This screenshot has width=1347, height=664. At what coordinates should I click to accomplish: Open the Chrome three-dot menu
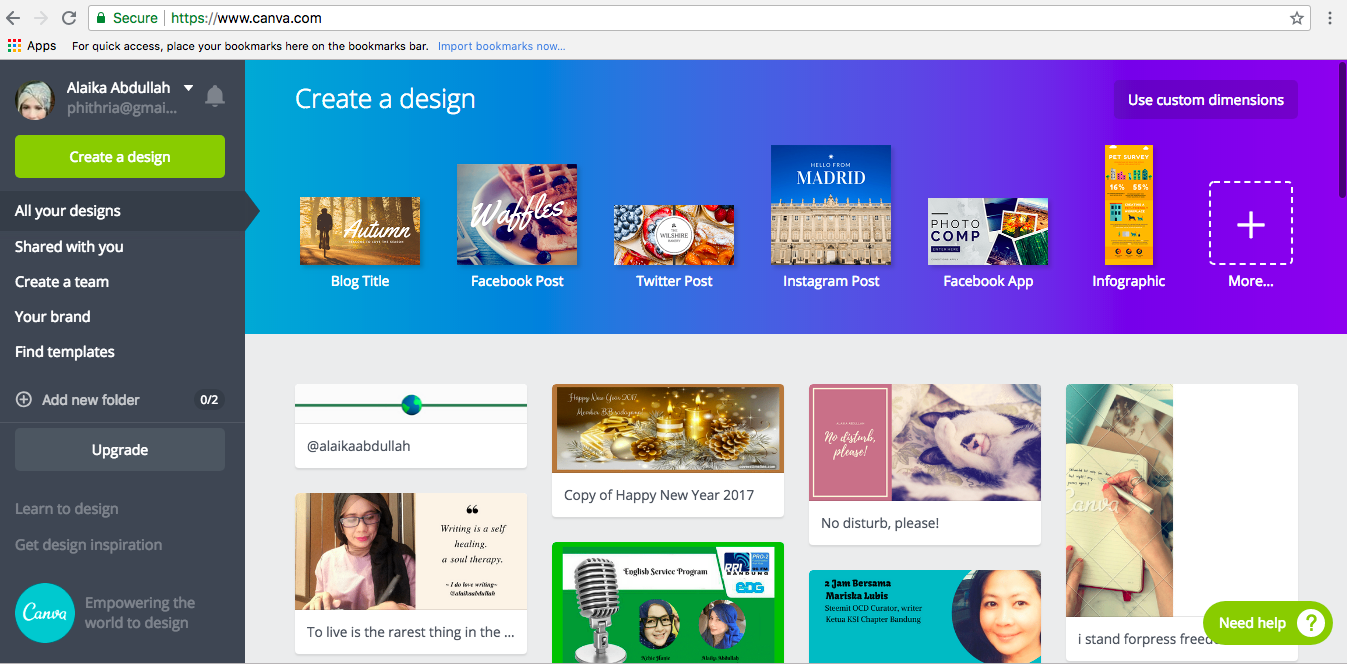[1330, 18]
